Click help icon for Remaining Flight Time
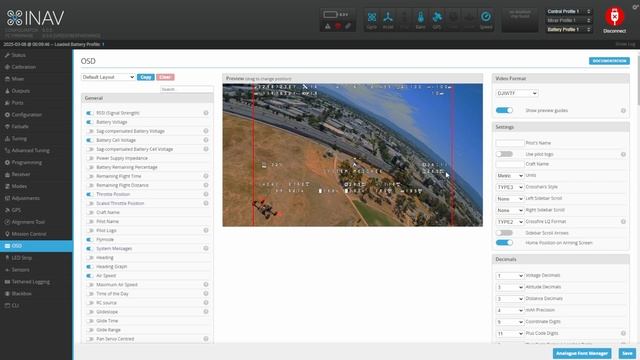Screen dimensions: 640x360 [x=206, y=176]
